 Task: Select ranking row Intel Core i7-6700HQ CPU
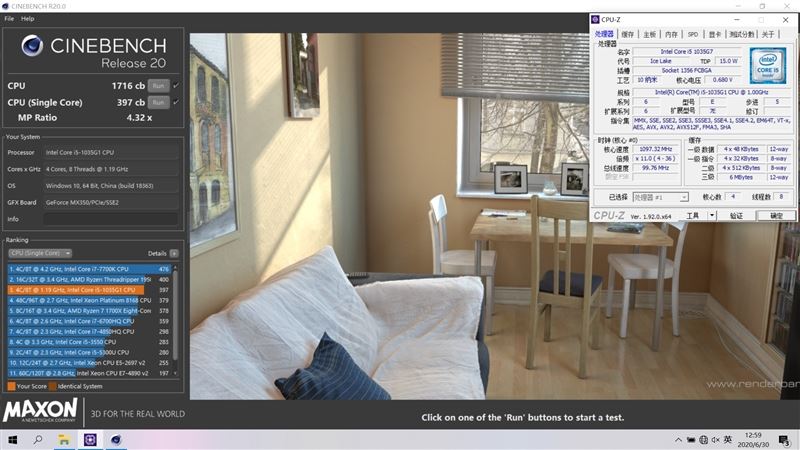click(x=89, y=321)
